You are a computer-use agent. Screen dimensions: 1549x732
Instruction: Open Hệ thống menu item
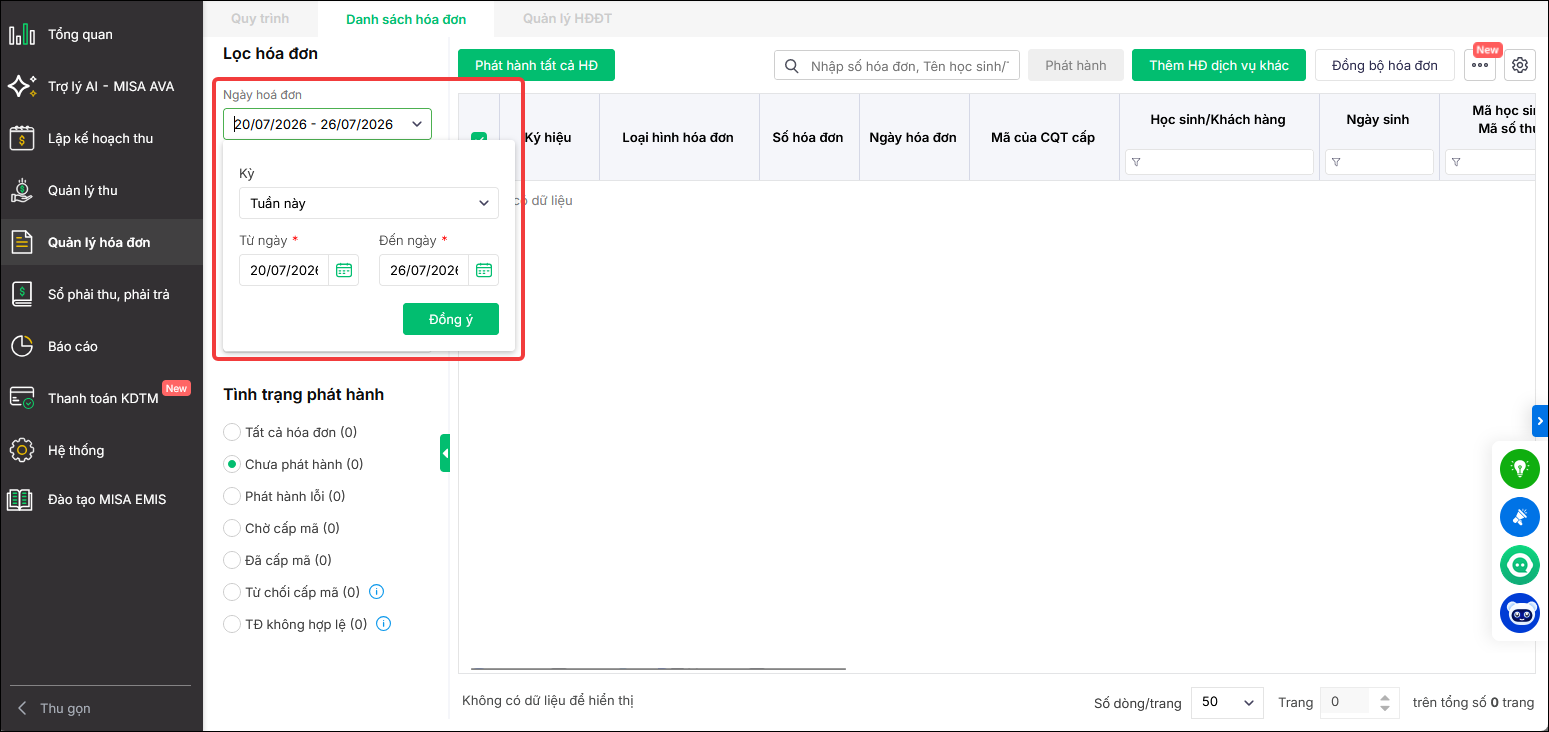coord(101,451)
